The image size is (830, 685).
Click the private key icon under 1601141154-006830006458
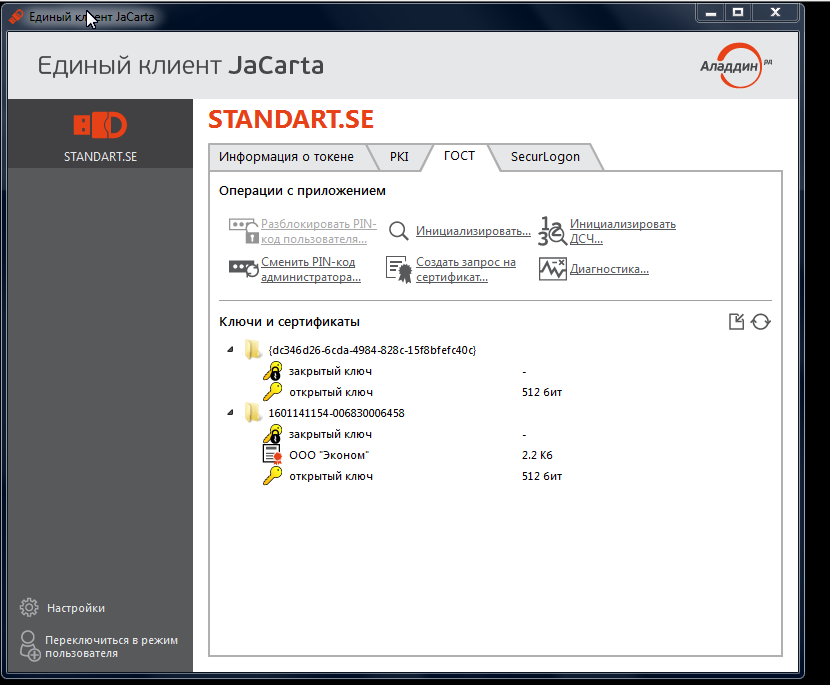coord(273,434)
